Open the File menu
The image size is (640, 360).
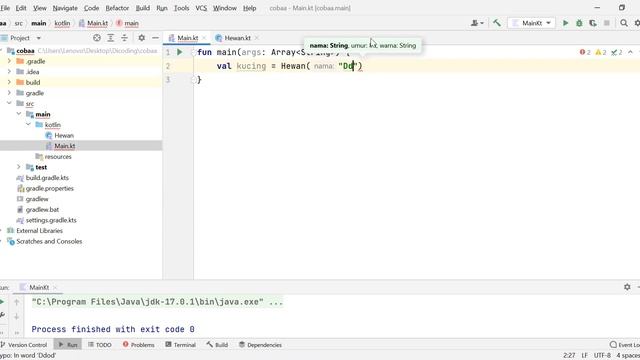click(x=5, y=8)
